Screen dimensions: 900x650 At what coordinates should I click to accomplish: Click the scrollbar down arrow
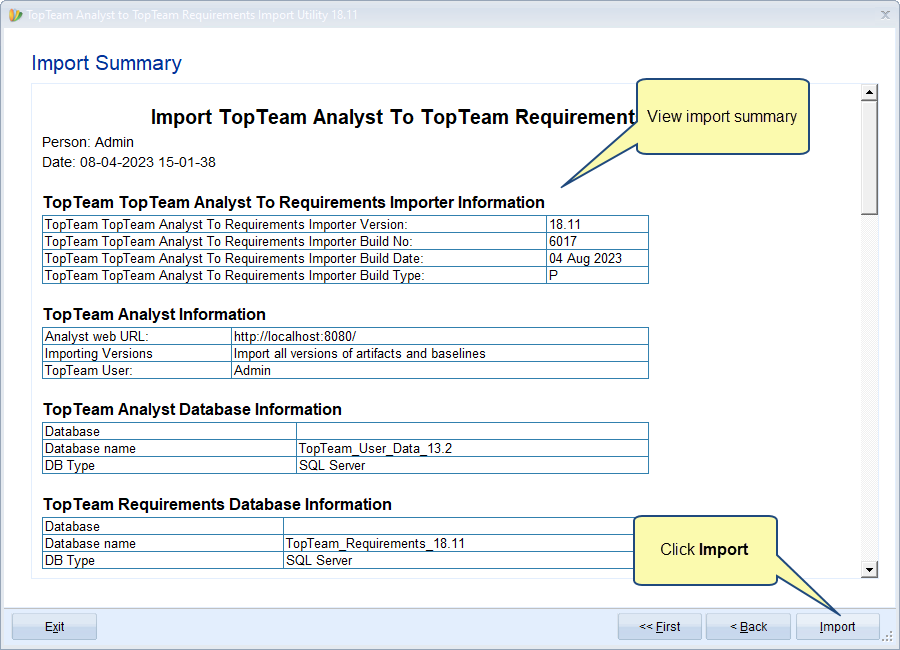coord(870,570)
